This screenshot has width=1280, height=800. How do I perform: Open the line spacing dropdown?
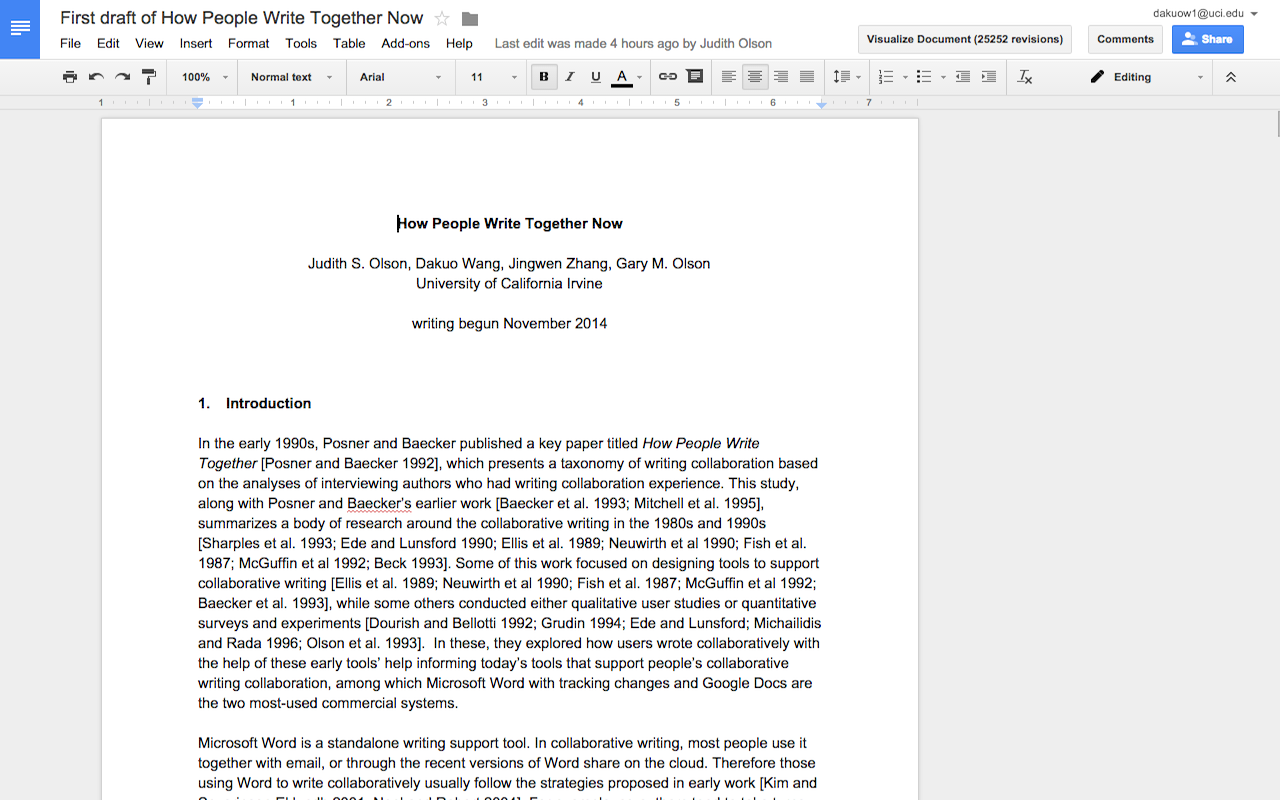847,77
